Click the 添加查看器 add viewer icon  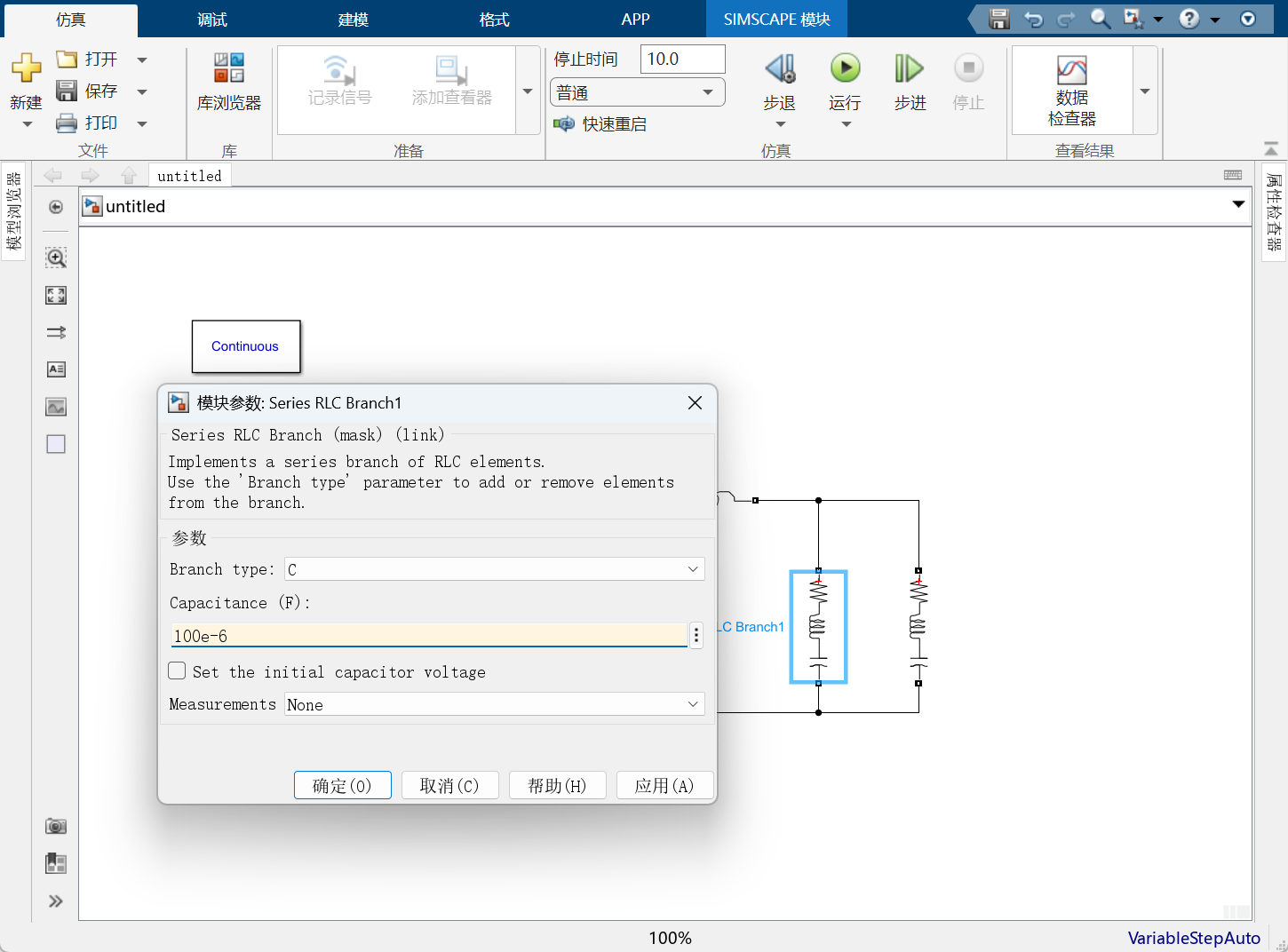click(x=451, y=69)
